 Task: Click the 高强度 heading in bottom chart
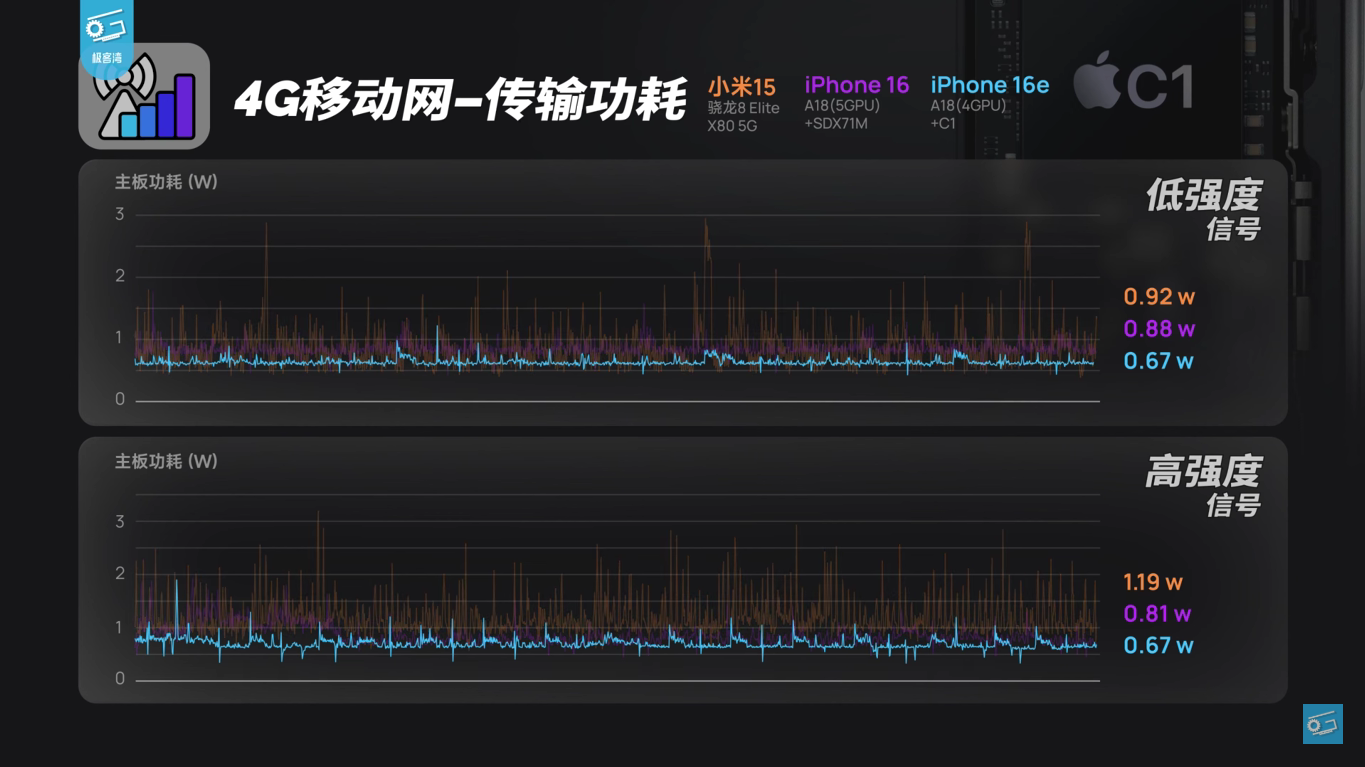click(1203, 472)
